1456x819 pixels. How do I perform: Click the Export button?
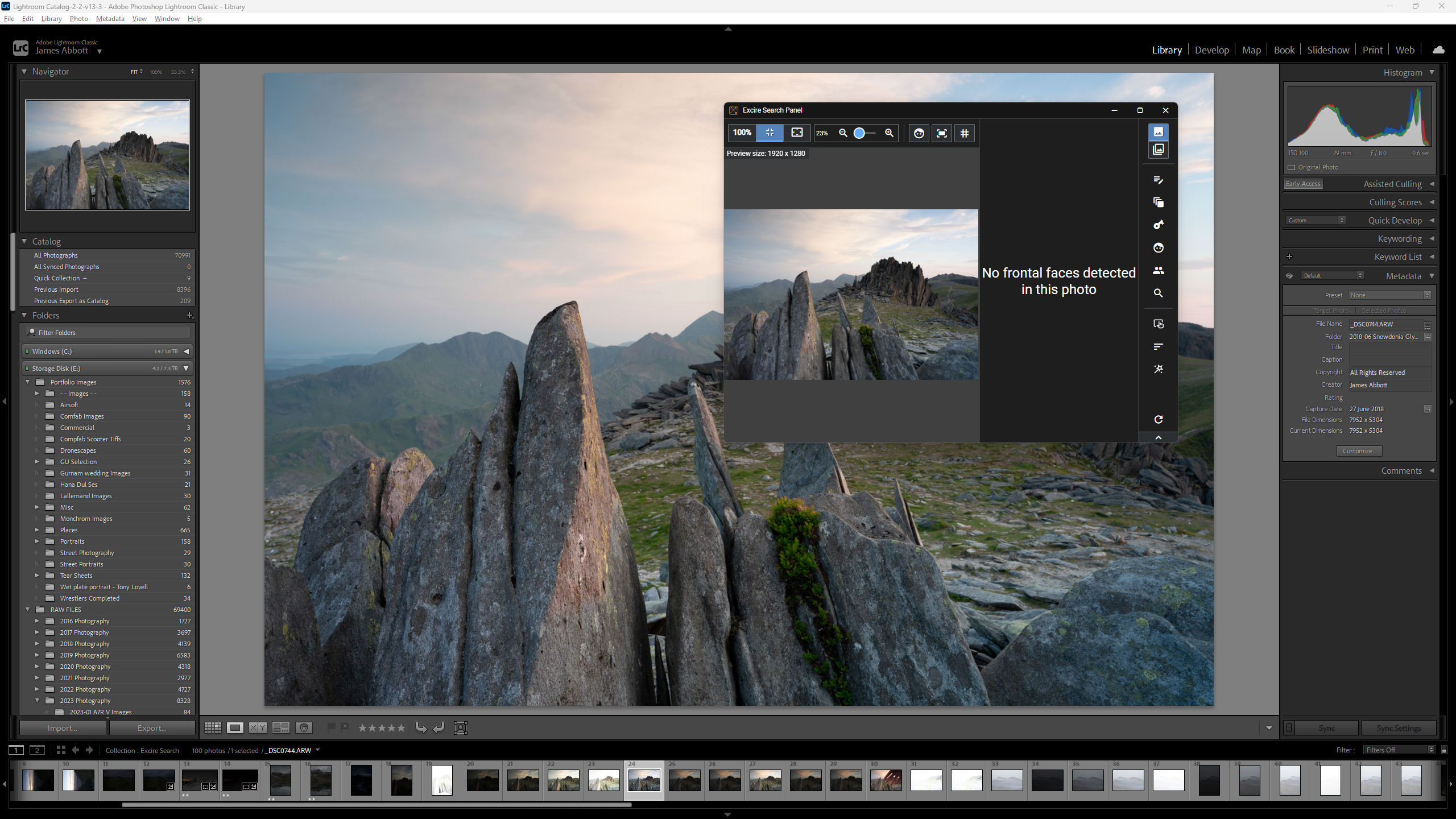152,728
